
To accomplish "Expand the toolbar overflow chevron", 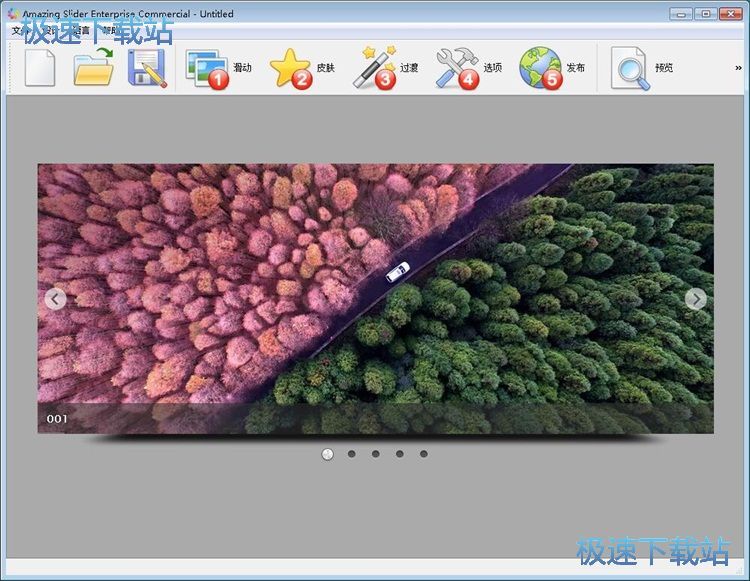I will click(738, 68).
